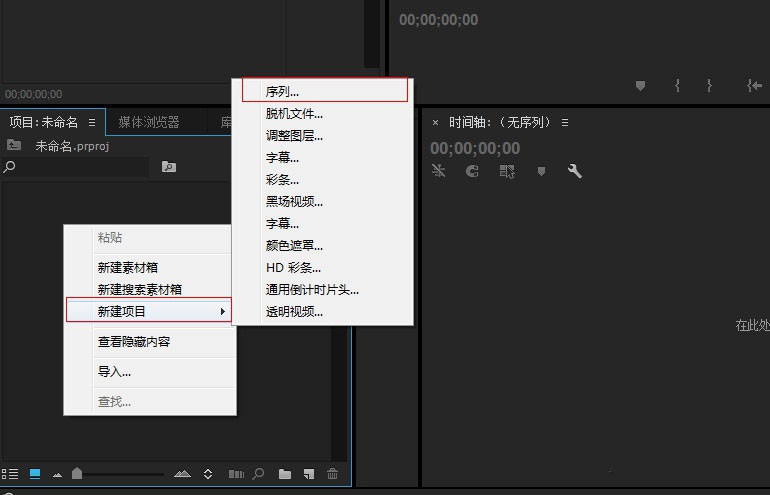Open the project panel hamburger menu
This screenshot has width=770, height=495.
pos(92,122)
